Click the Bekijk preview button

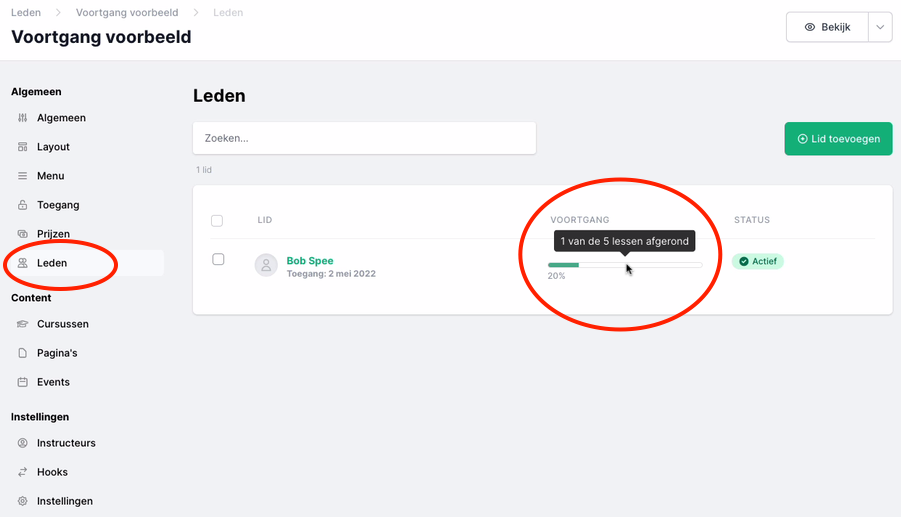(827, 27)
